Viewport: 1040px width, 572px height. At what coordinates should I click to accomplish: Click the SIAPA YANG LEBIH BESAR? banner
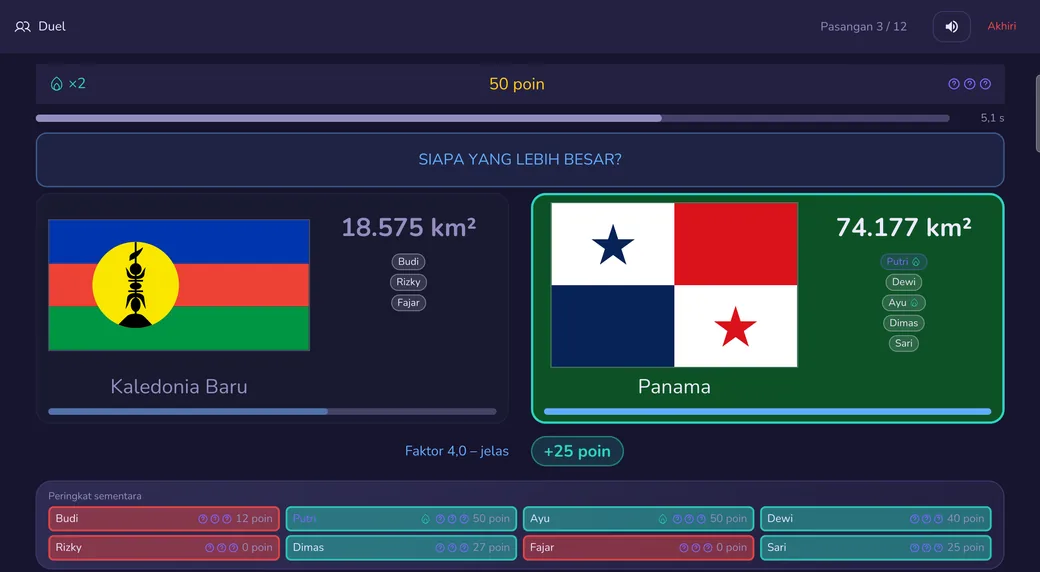point(520,159)
